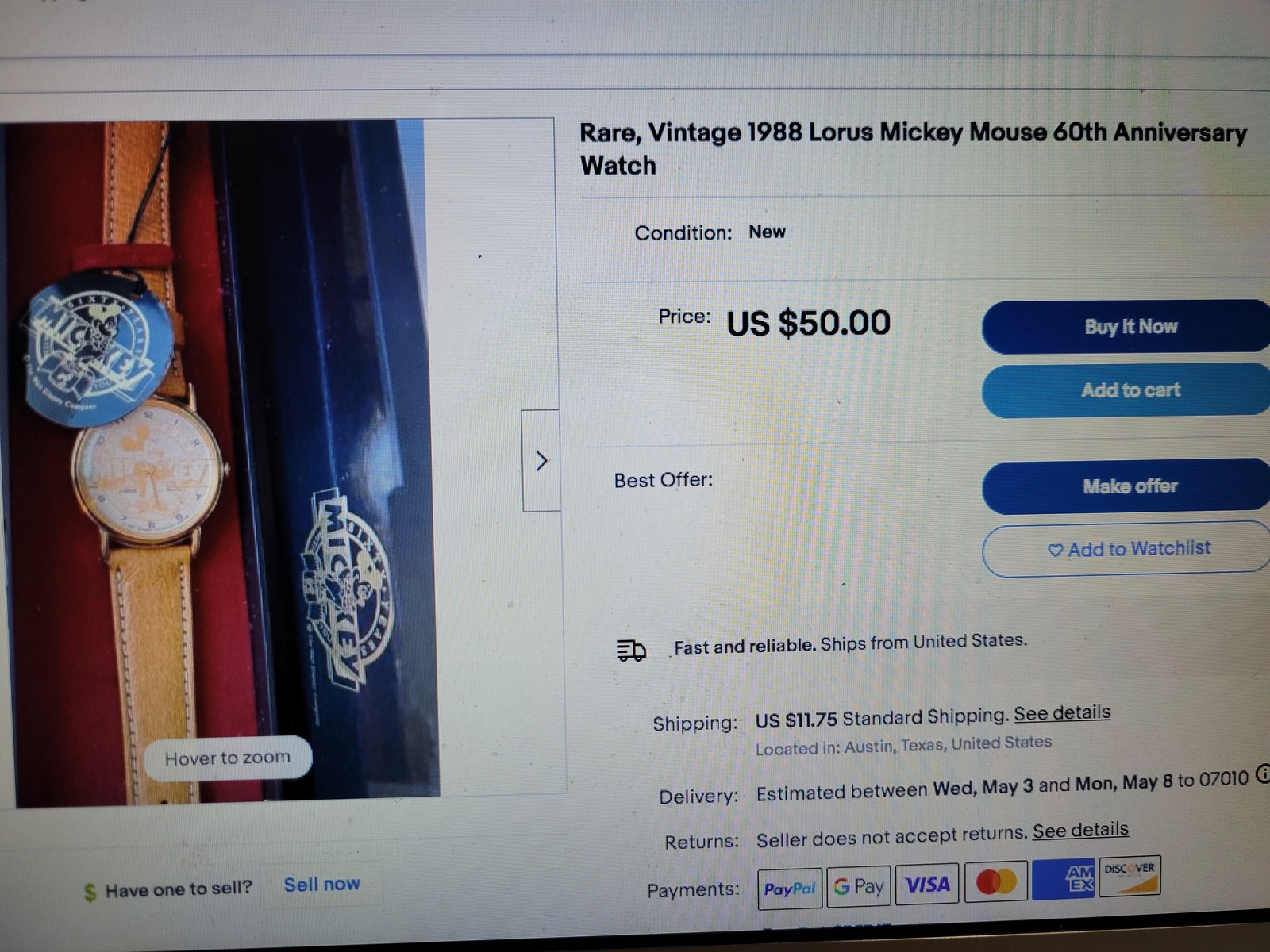This screenshot has height=952, width=1270.
Task: Select the Visa card icon
Action: click(x=927, y=883)
